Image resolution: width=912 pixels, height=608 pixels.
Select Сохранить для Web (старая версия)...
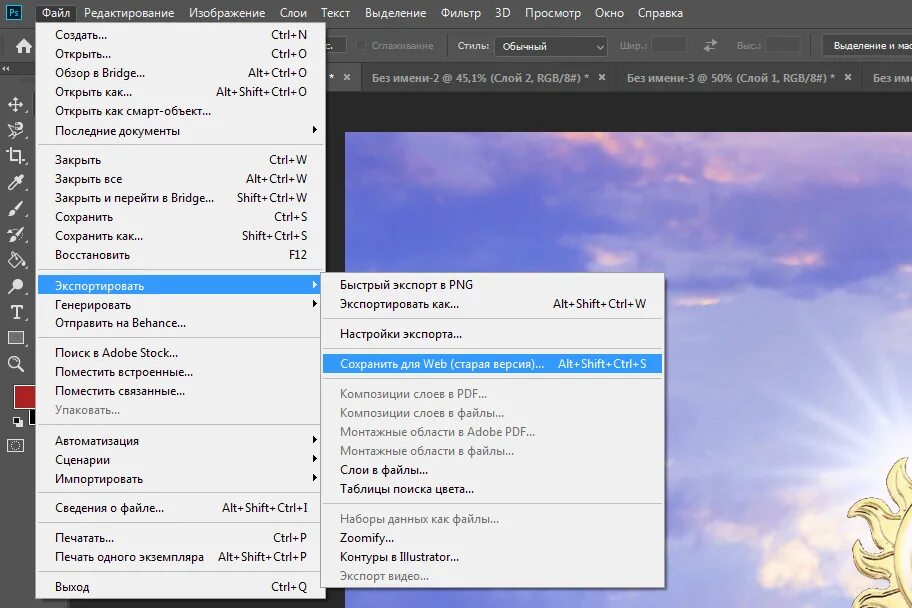pos(493,364)
